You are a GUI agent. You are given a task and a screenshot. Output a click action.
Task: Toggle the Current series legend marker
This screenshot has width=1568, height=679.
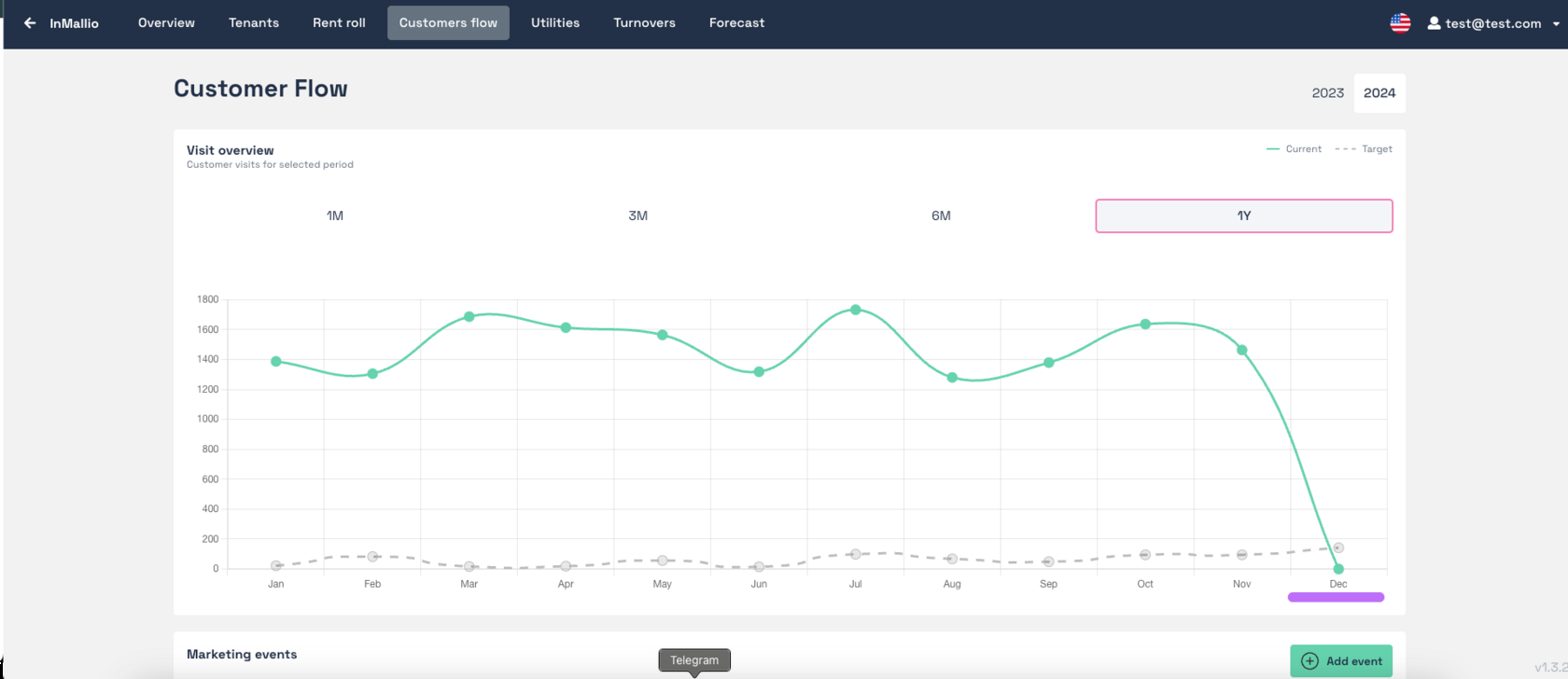1272,149
